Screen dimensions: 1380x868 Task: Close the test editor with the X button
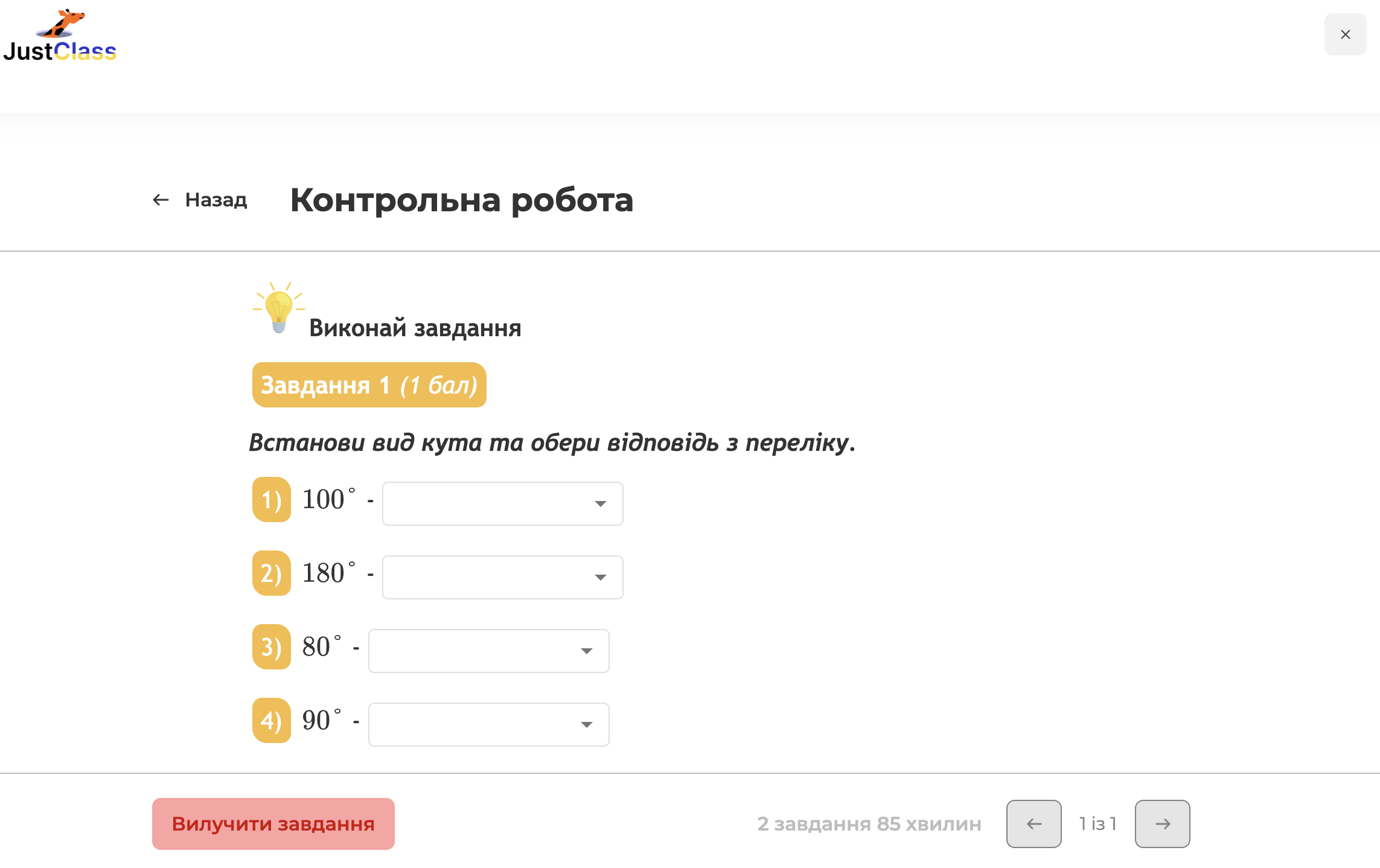pos(1345,34)
